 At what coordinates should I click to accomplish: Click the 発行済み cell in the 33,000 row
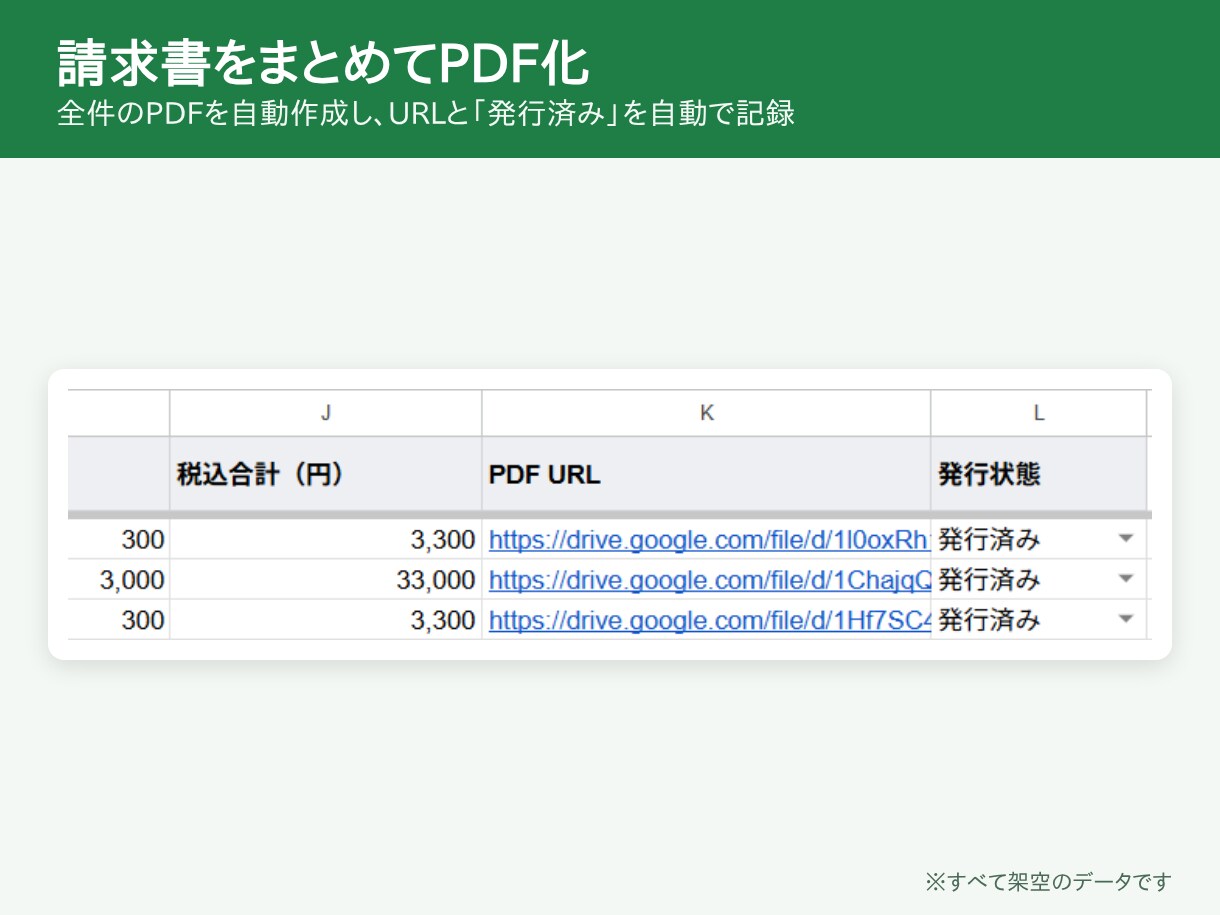pos(1039,580)
